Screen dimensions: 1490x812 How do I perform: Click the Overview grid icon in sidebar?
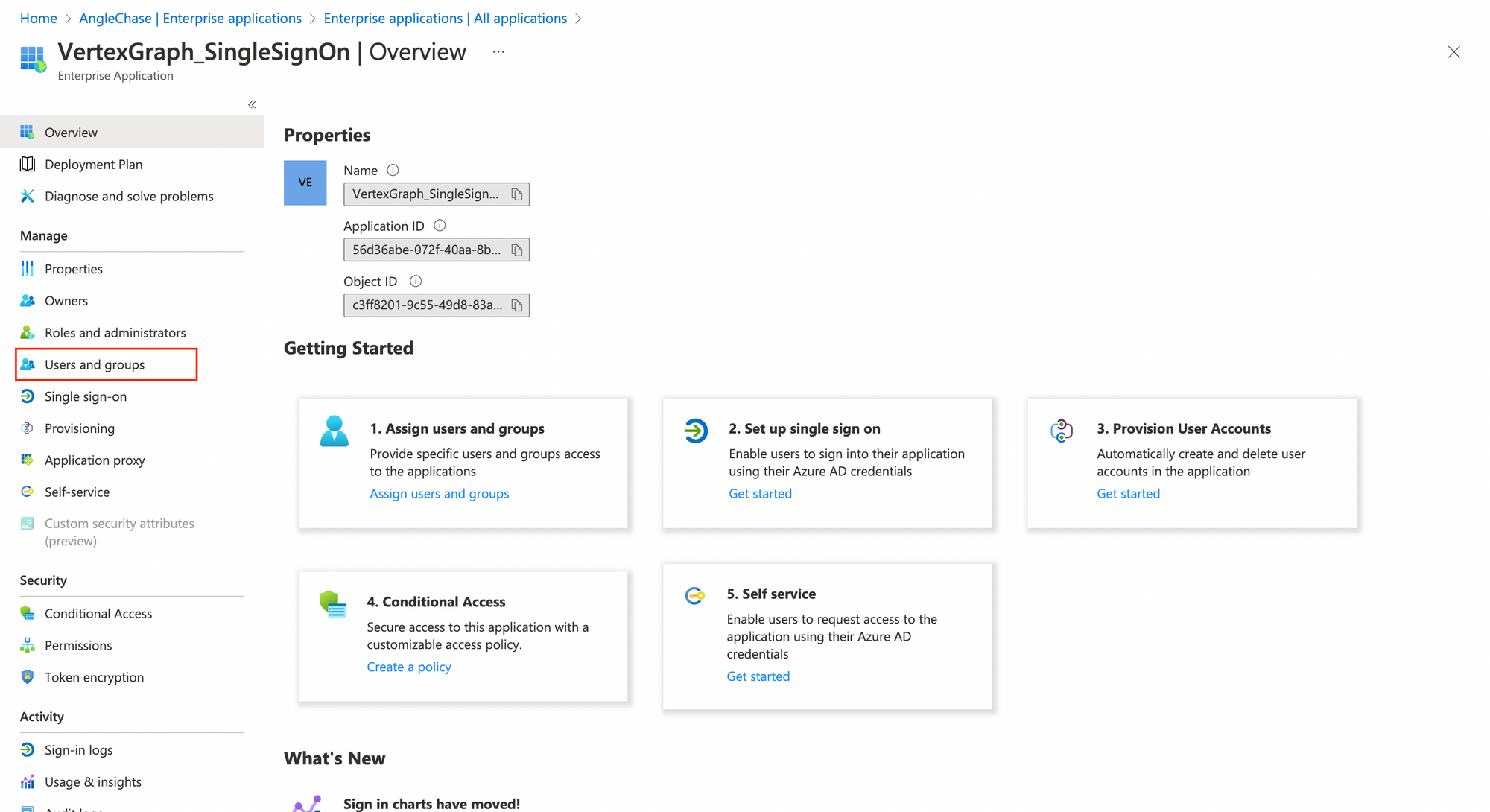coord(28,132)
